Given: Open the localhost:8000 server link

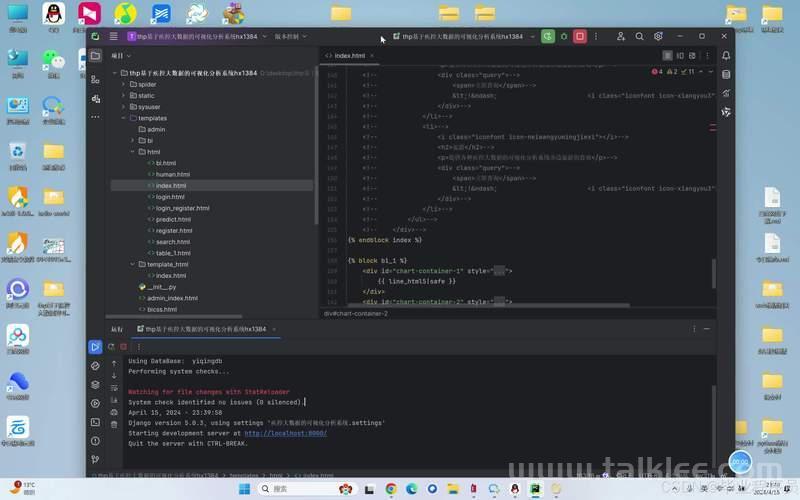Looking at the screenshot, I should [x=285, y=433].
